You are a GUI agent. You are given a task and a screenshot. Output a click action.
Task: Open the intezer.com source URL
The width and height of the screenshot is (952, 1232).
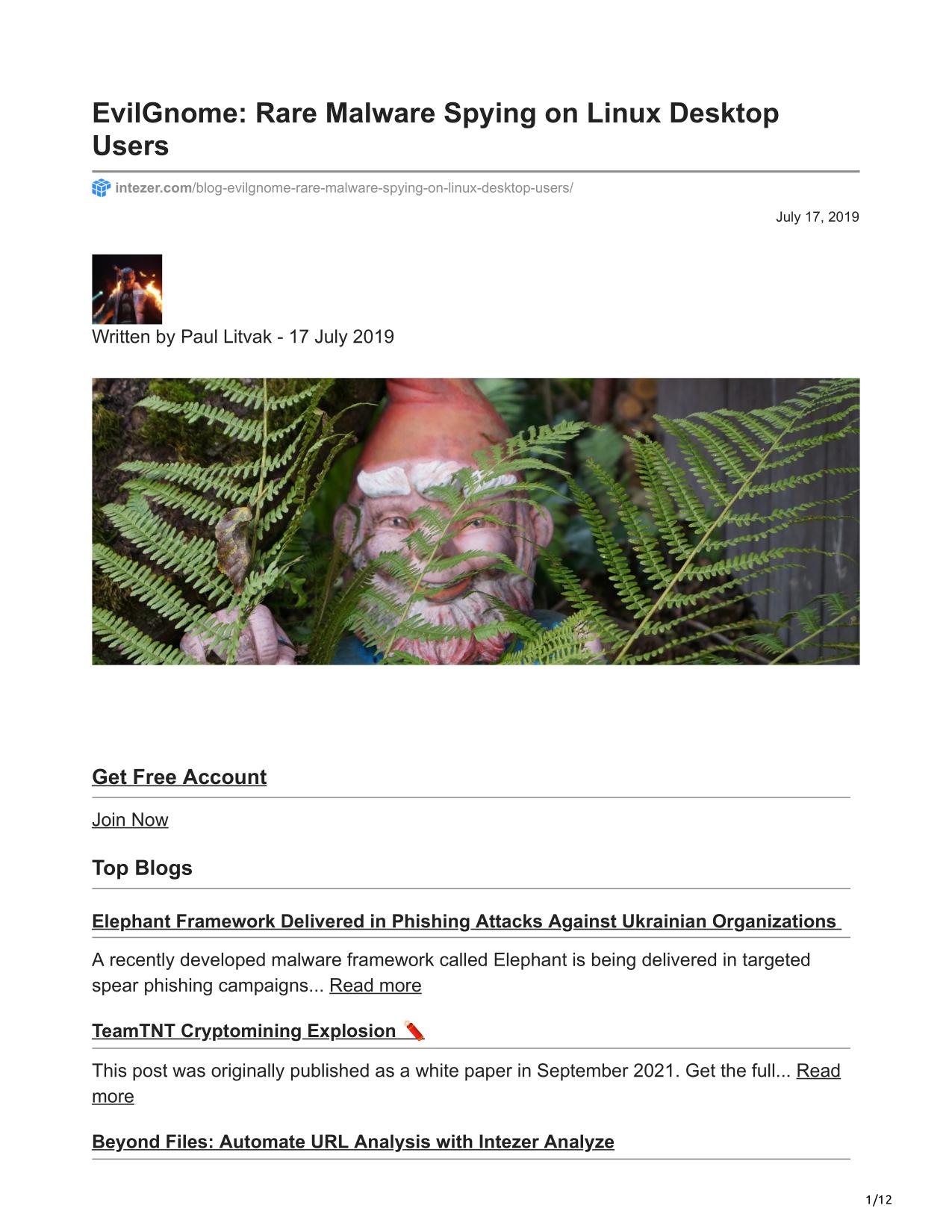(x=344, y=188)
